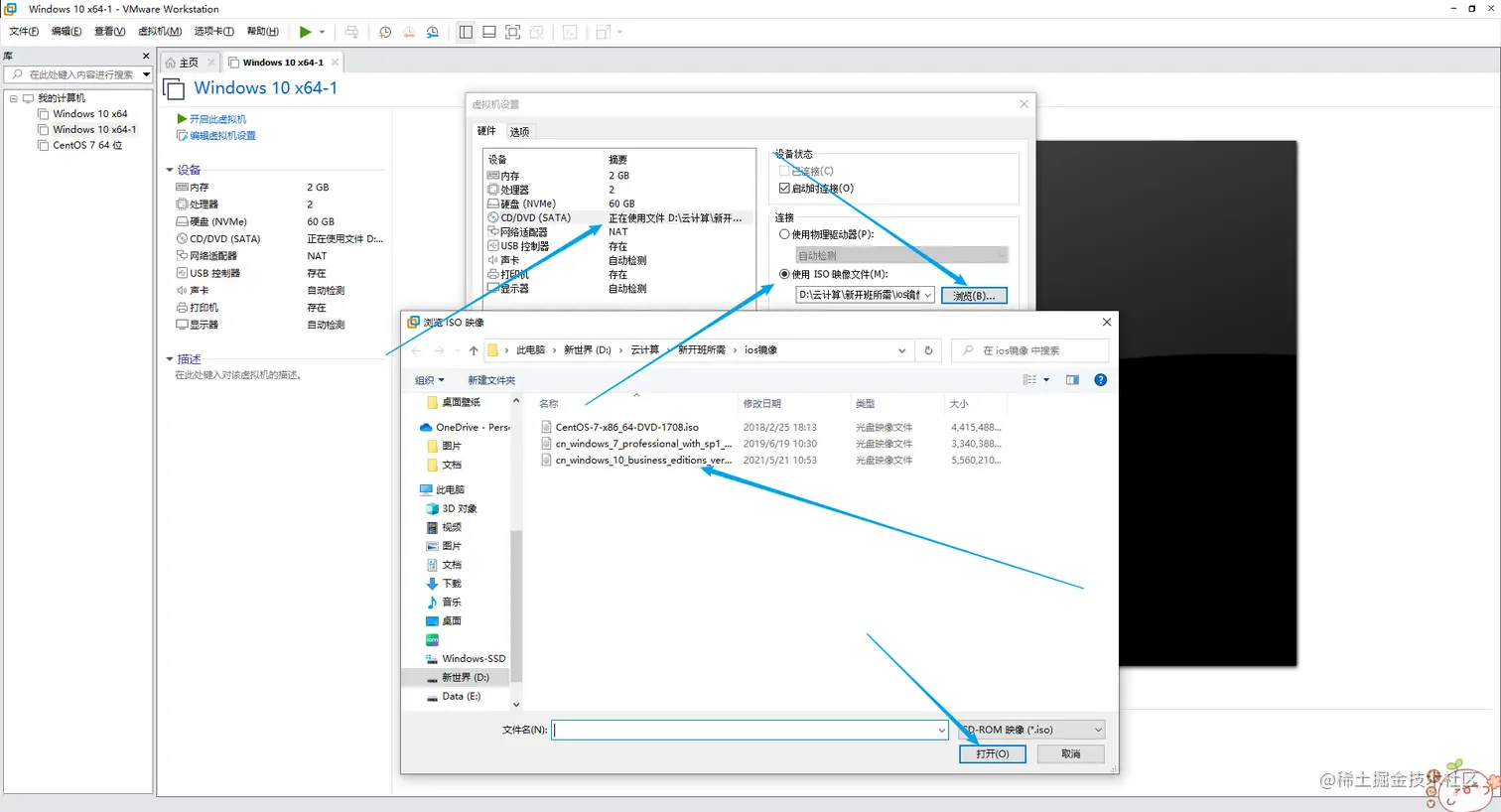Click the 浏览(B)... button
The height and width of the screenshot is (812, 1501).
[974, 296]
